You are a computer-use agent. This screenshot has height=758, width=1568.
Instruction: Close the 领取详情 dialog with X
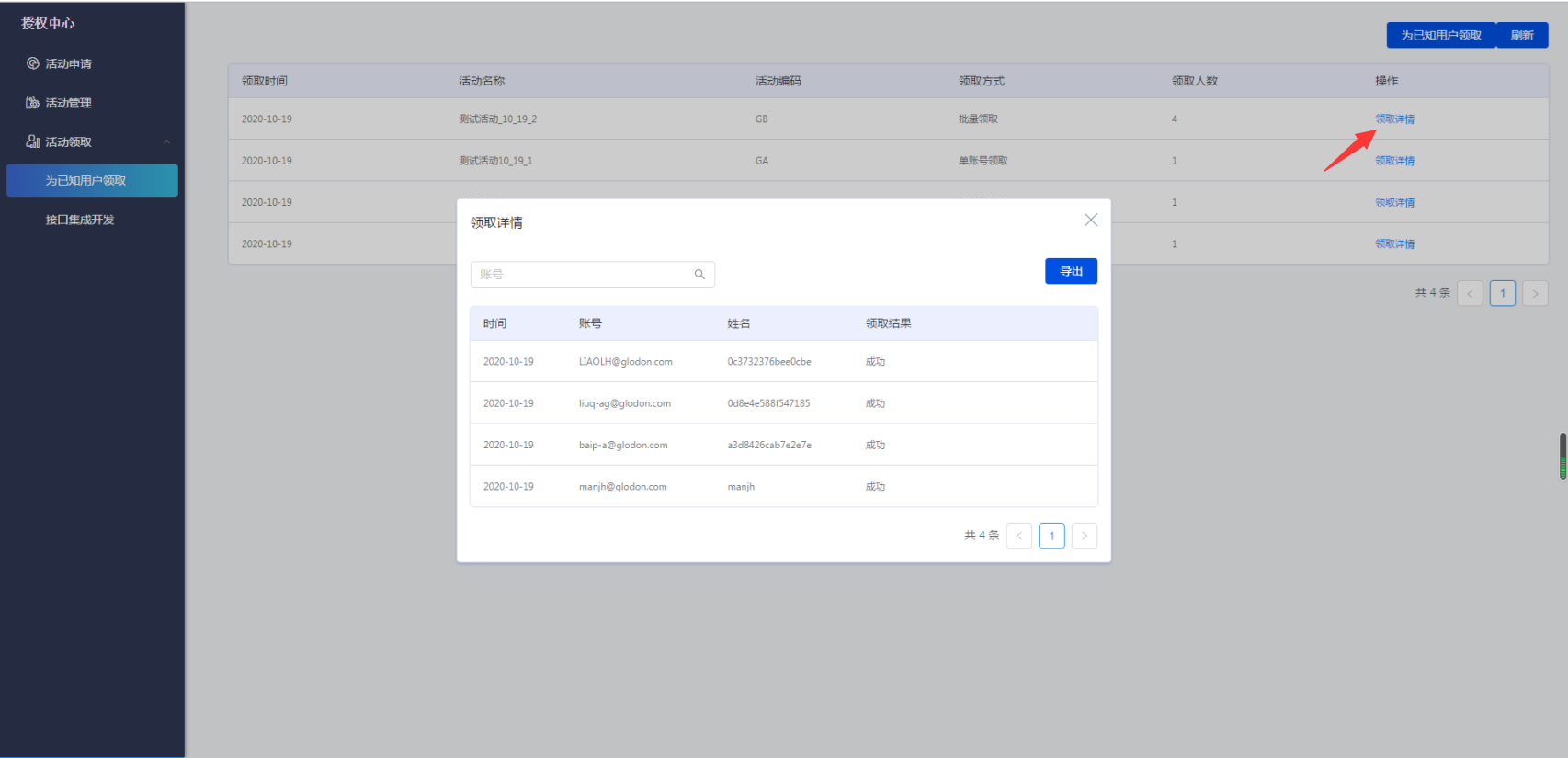[1090, 221]
